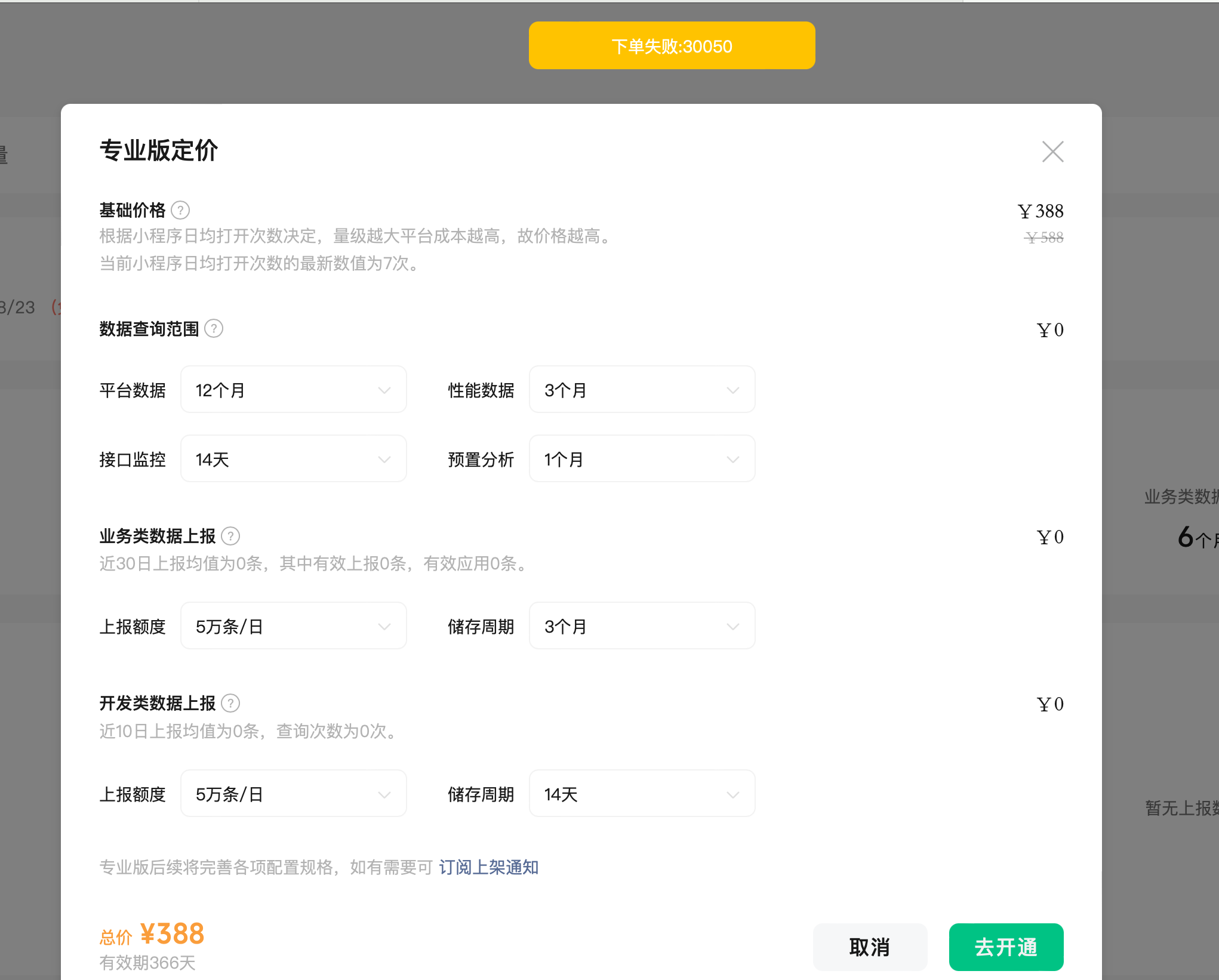
Task: Click the 下单失败:30050 error toast
Action: 672,46
